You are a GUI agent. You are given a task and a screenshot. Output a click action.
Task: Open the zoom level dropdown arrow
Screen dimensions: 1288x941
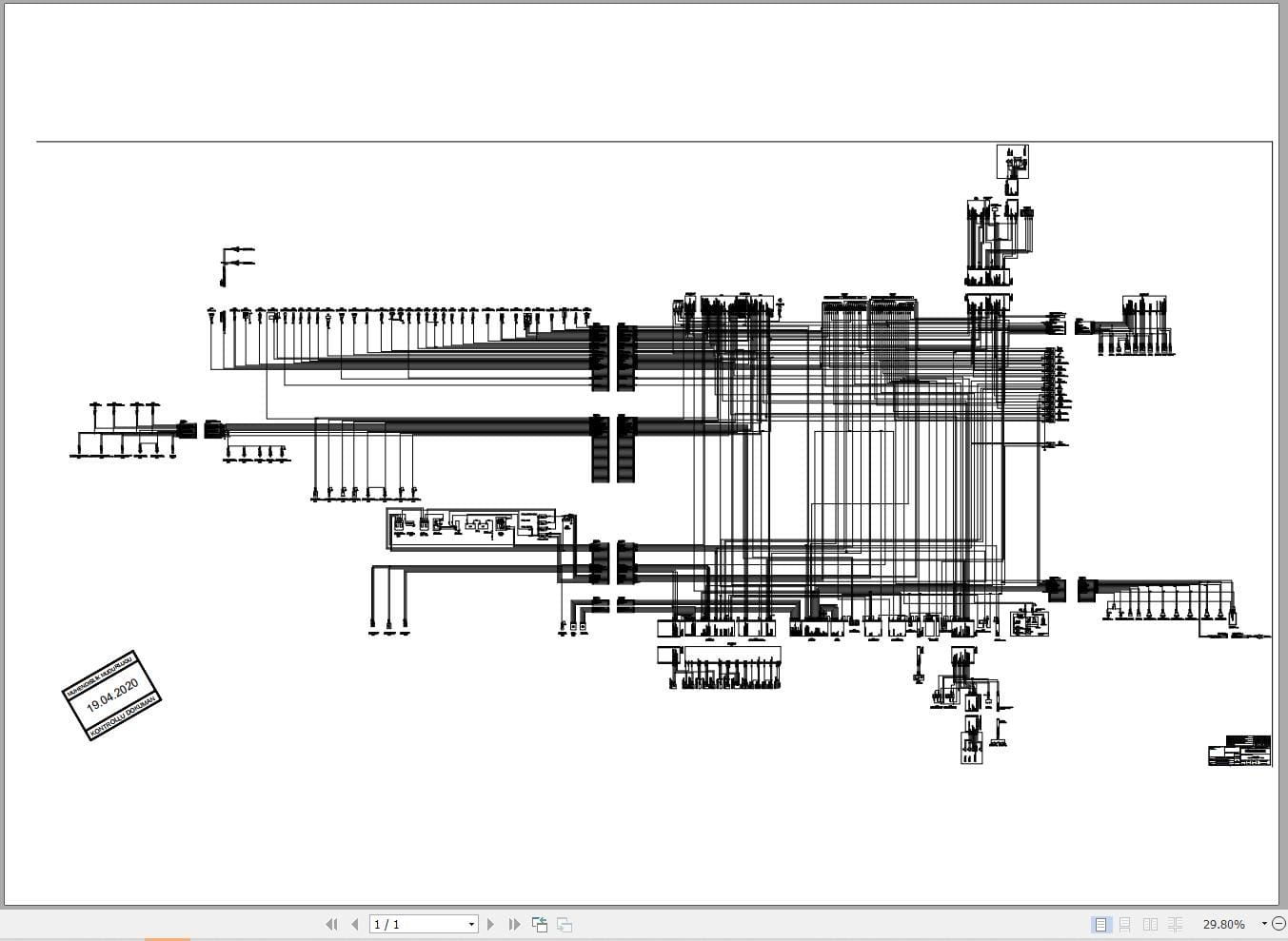1264,924
